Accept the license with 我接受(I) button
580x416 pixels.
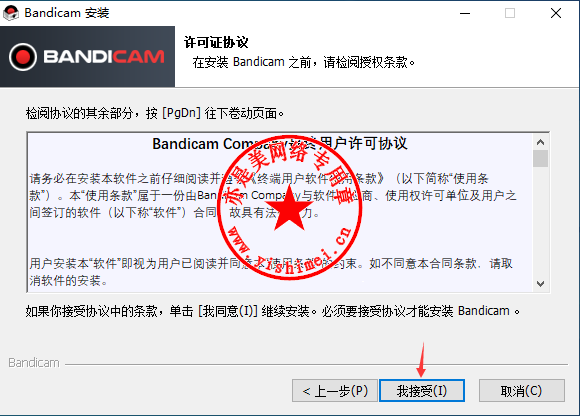[x=422, y=390]
